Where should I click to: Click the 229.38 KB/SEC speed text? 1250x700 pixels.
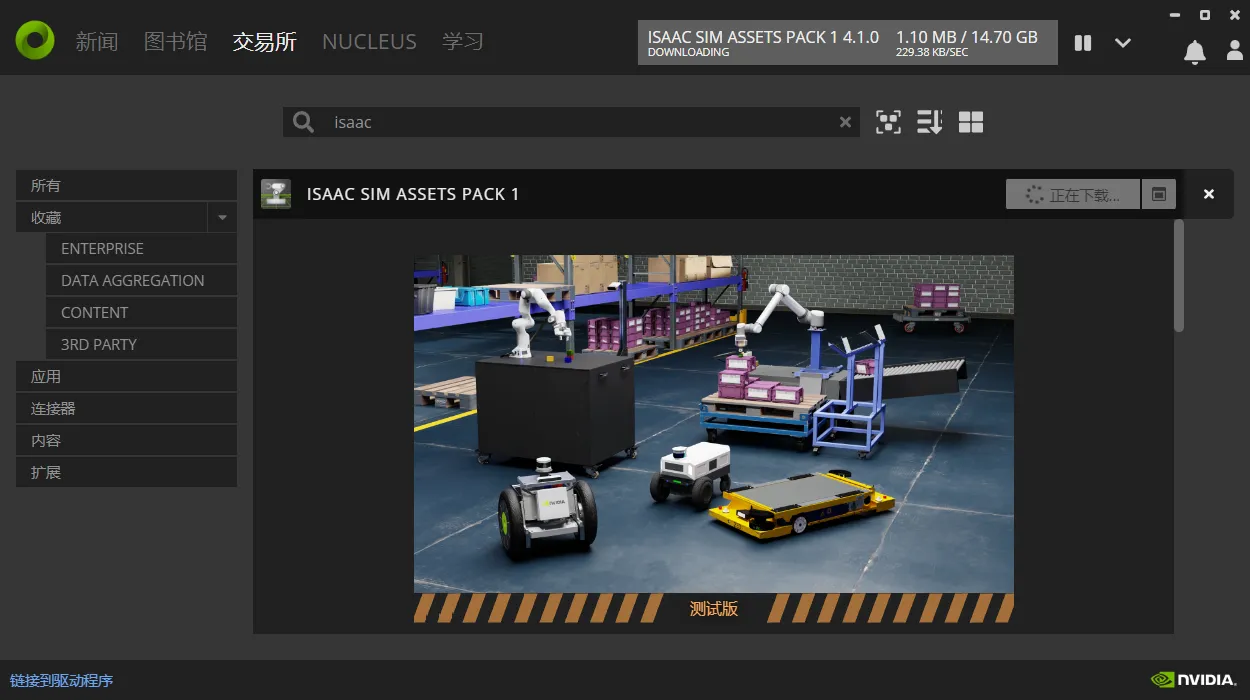[932, 53]
